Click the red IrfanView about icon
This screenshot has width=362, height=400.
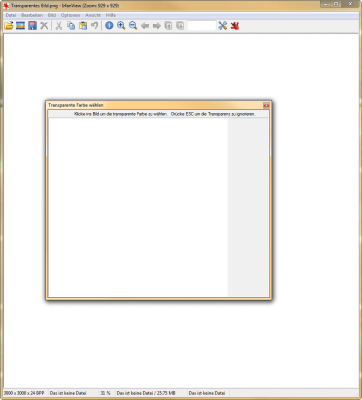coord(235,26)
